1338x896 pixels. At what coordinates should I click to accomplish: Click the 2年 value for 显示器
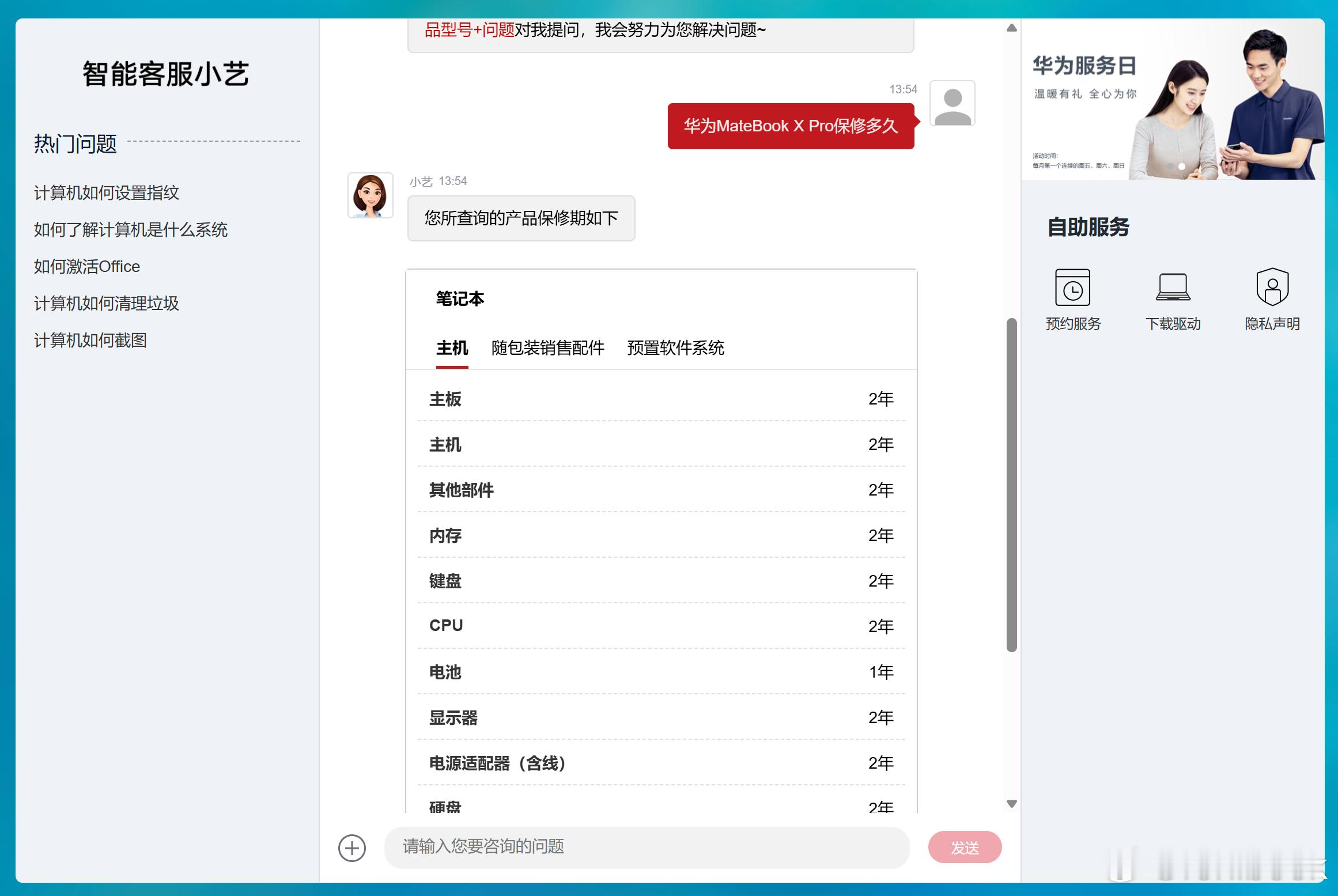(881, 717)
